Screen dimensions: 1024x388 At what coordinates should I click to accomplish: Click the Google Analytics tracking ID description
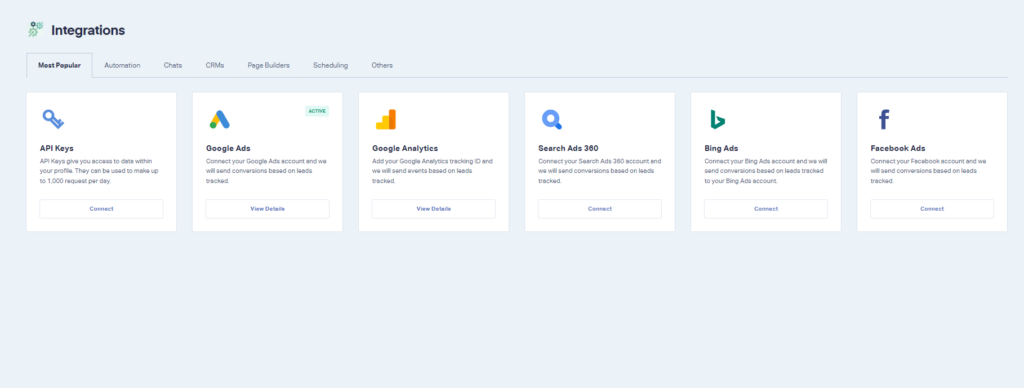coord(432,170)
